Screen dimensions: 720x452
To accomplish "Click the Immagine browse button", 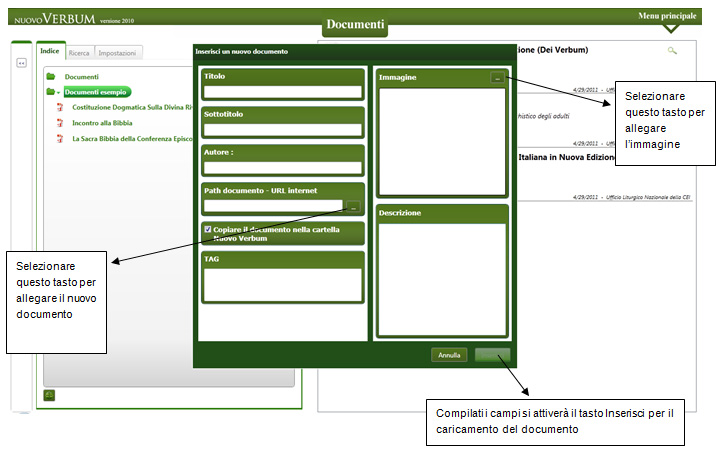I will coord(497,77).
